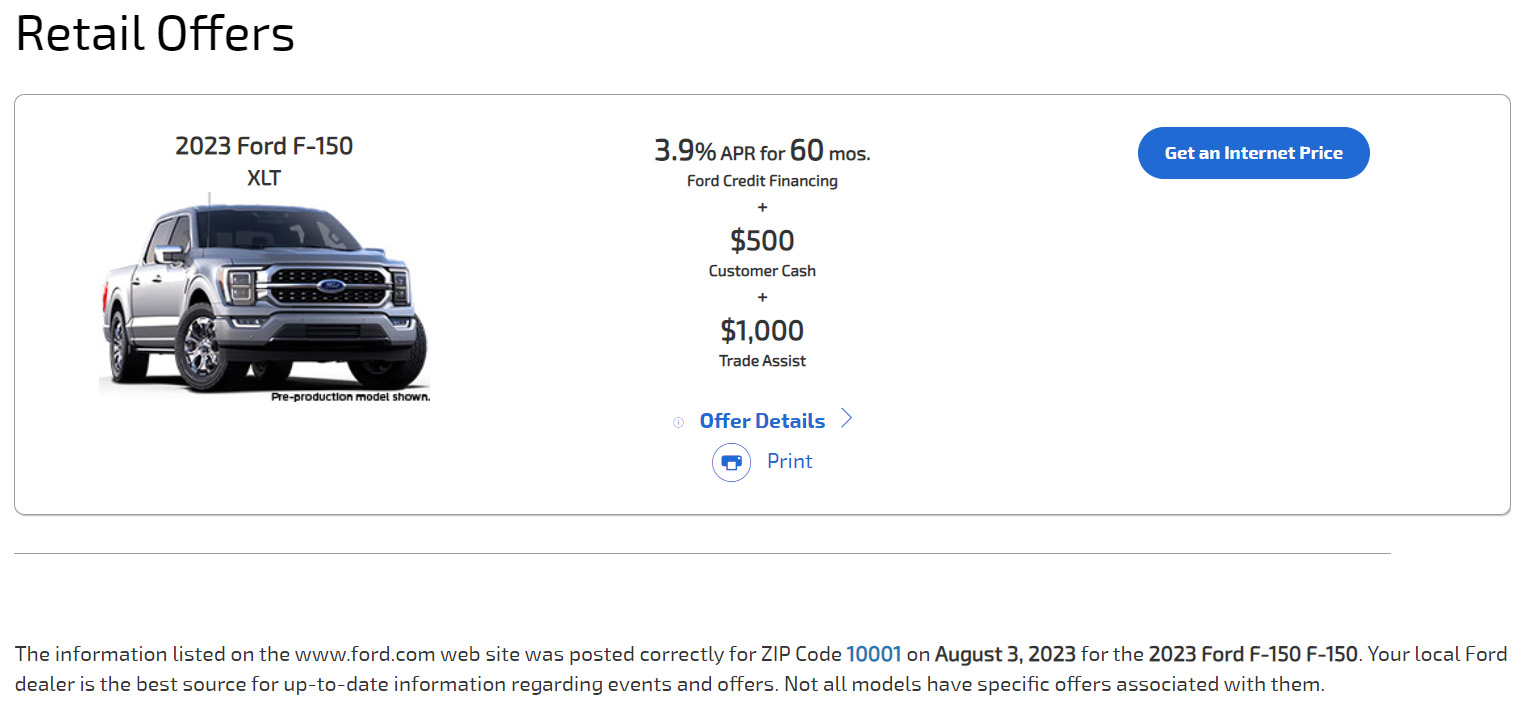Click the Ford Credit Financing label
The image size is (1531, 705).
[x=762, y=181]
